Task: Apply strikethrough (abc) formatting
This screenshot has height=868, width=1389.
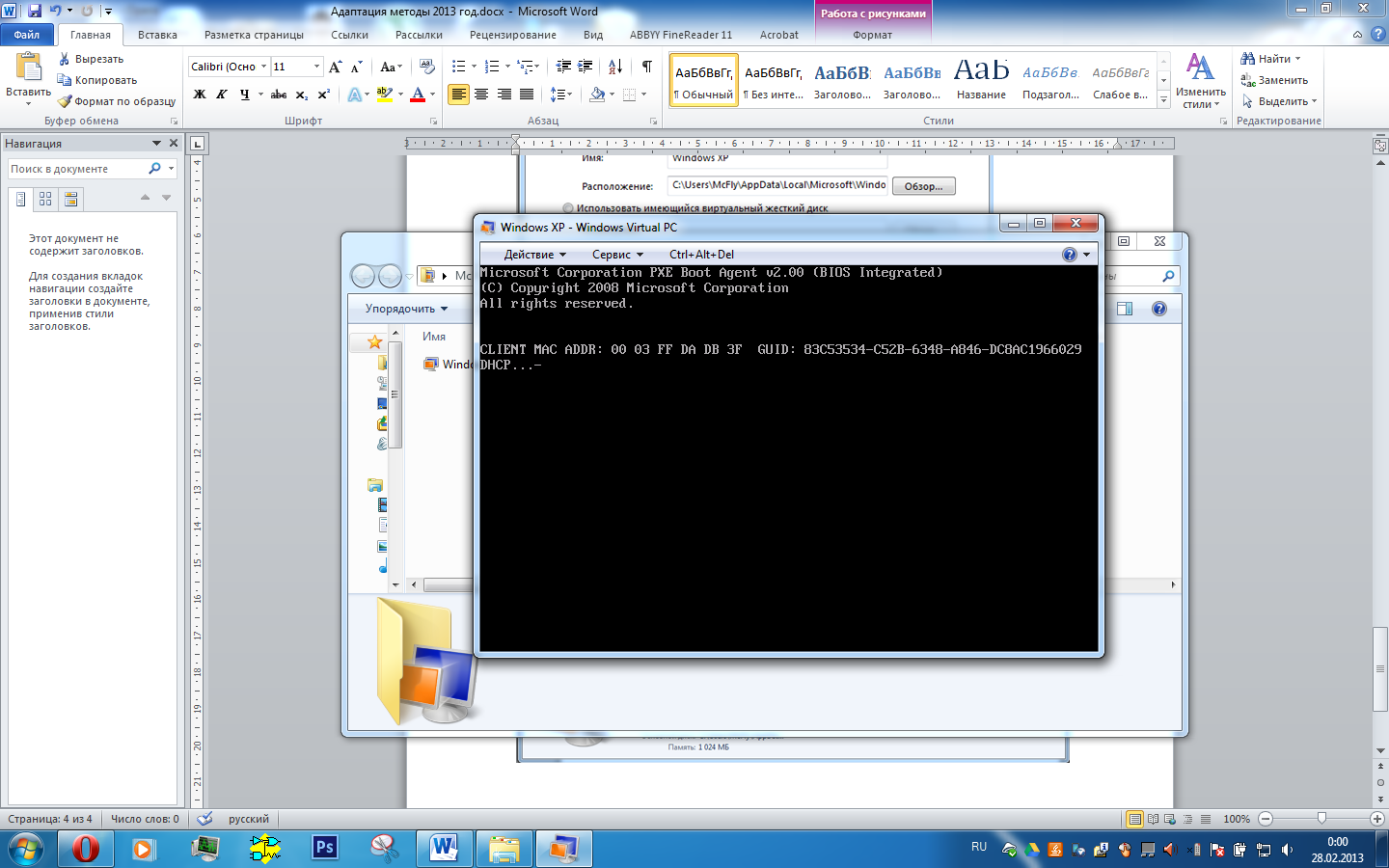Action: click(x=279, y=95)
